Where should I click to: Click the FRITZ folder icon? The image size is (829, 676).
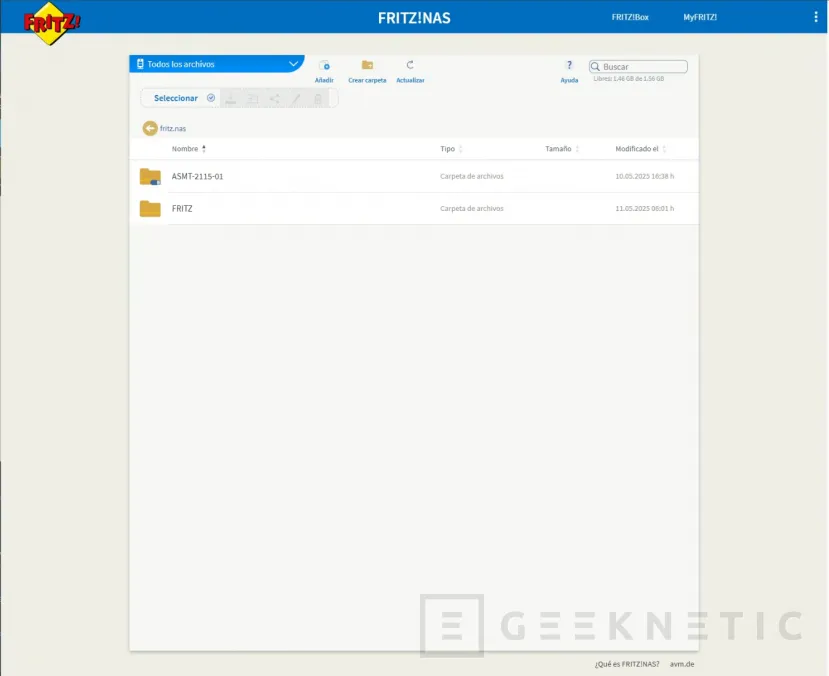[150, 208]
